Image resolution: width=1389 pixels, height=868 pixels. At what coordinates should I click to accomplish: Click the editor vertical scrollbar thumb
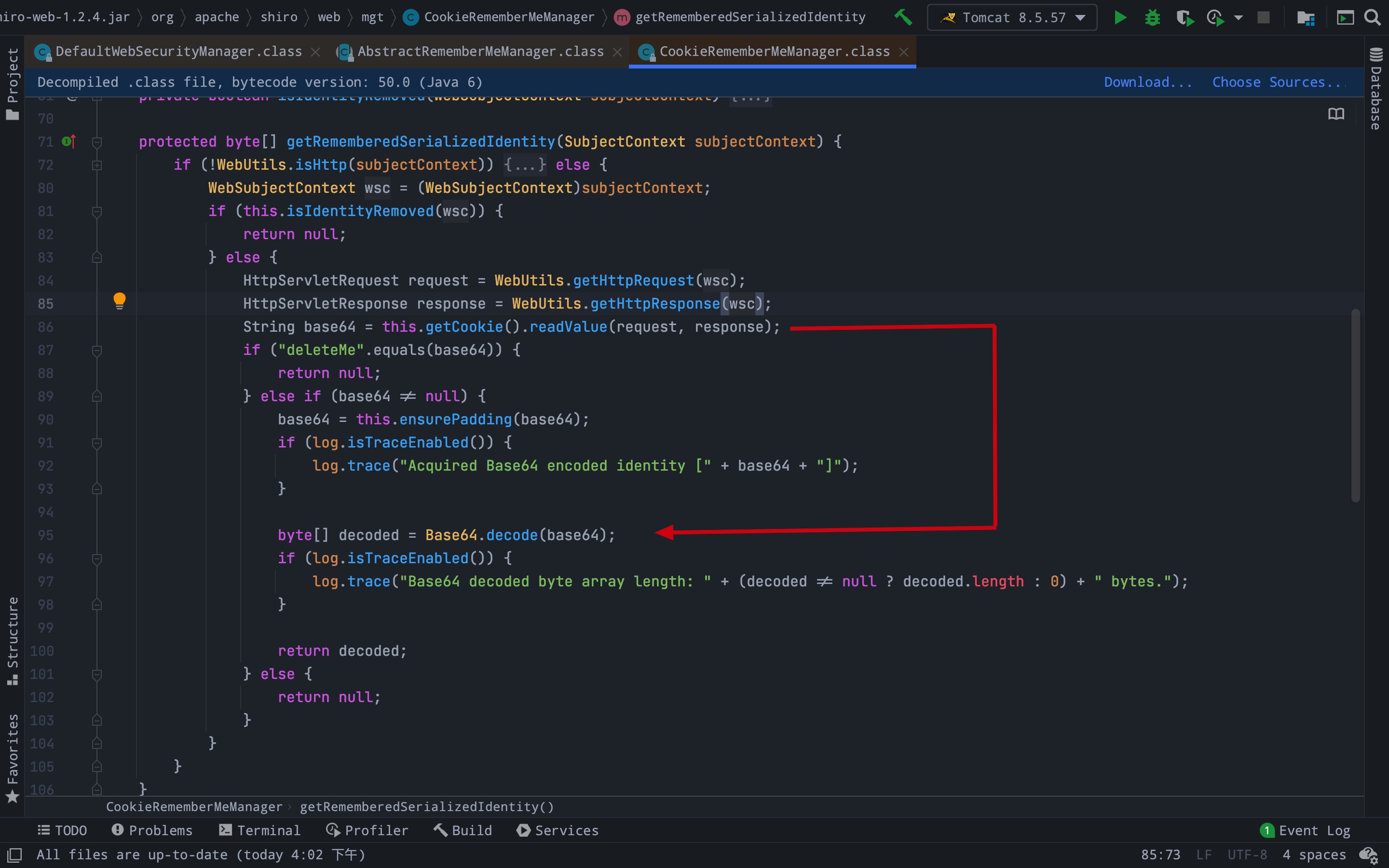[1356, 405]
